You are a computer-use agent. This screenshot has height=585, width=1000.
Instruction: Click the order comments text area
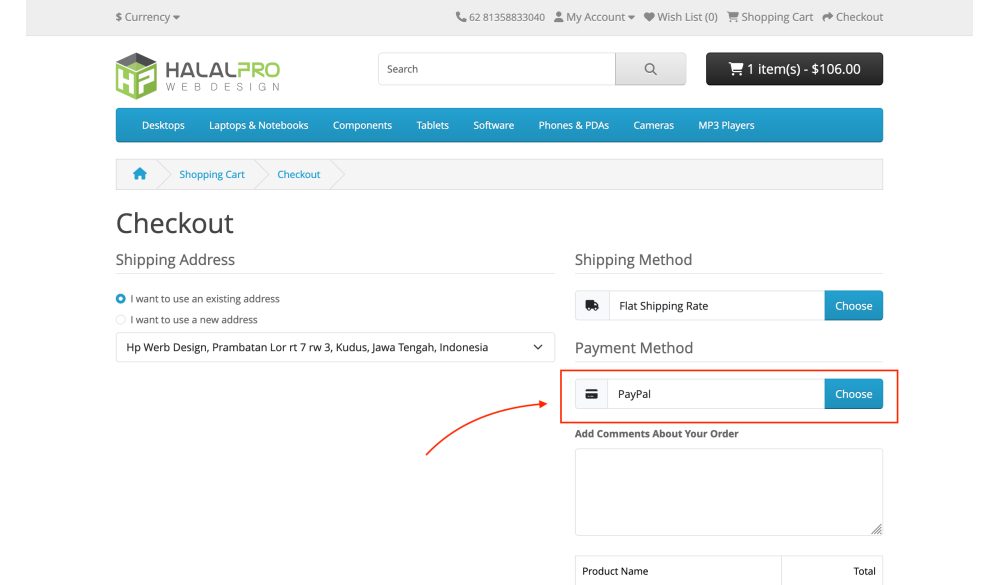pyautogui.click(x=728, y=491)
